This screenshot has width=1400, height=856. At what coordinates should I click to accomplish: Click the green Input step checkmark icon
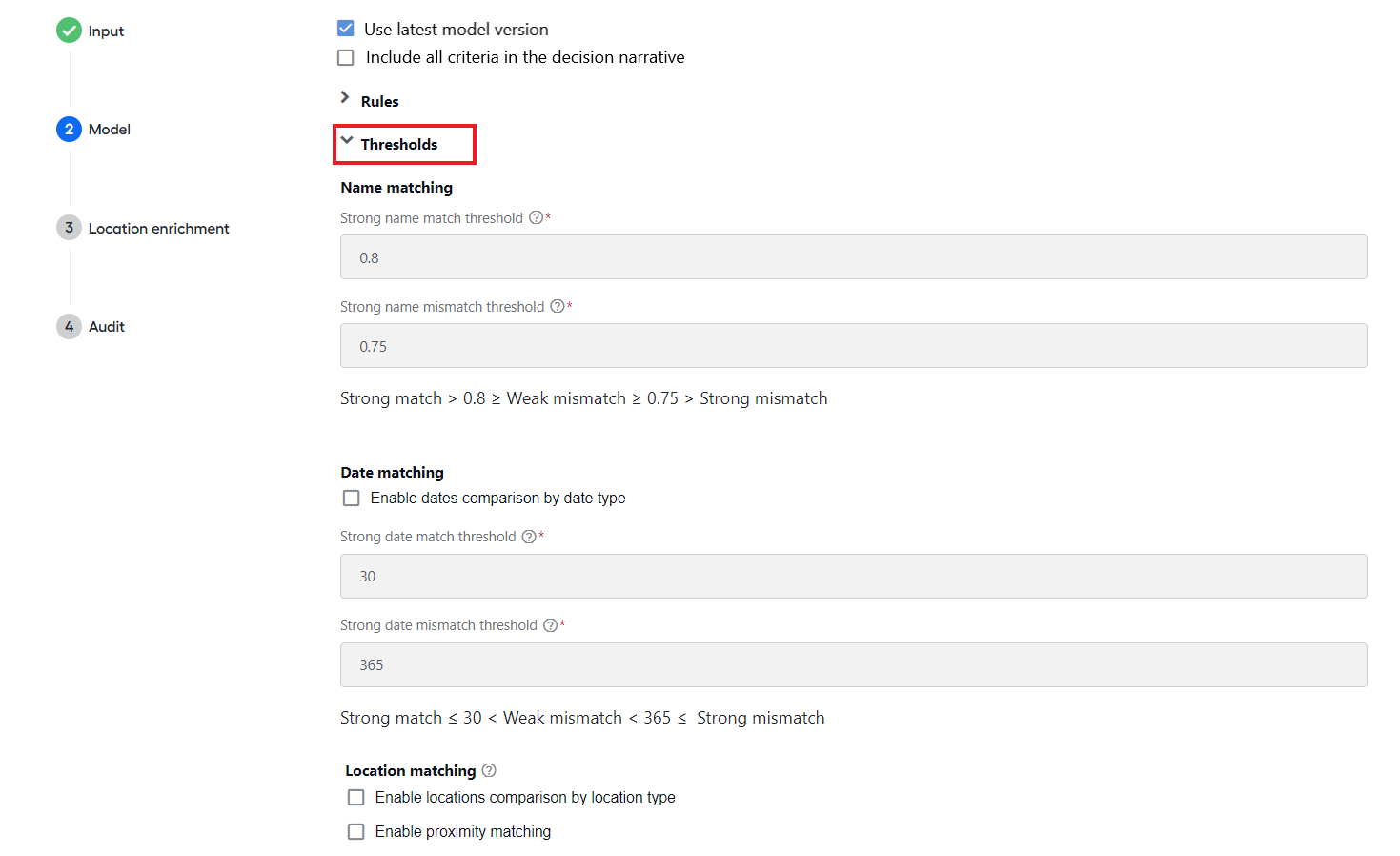coord(69,31)
